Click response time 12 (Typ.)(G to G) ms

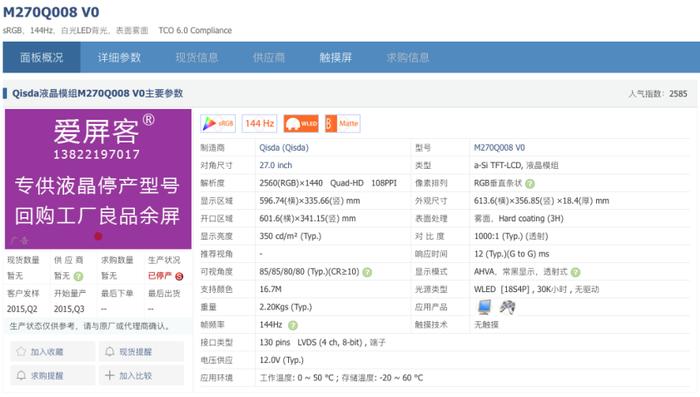coord(512,254)
